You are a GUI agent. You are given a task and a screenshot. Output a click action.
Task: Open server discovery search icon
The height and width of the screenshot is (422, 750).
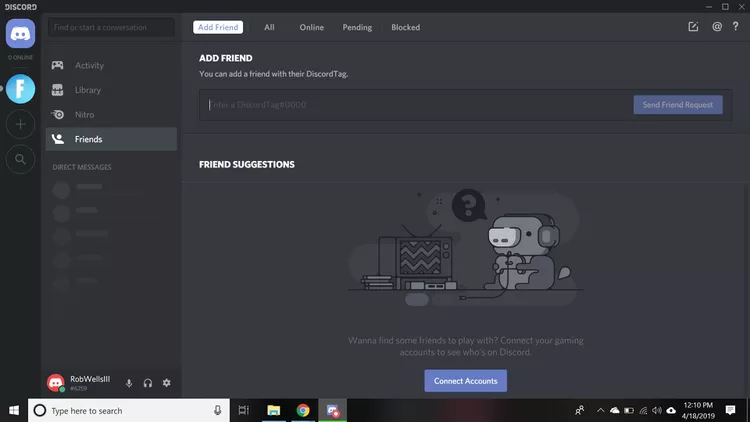coord(20,159)
